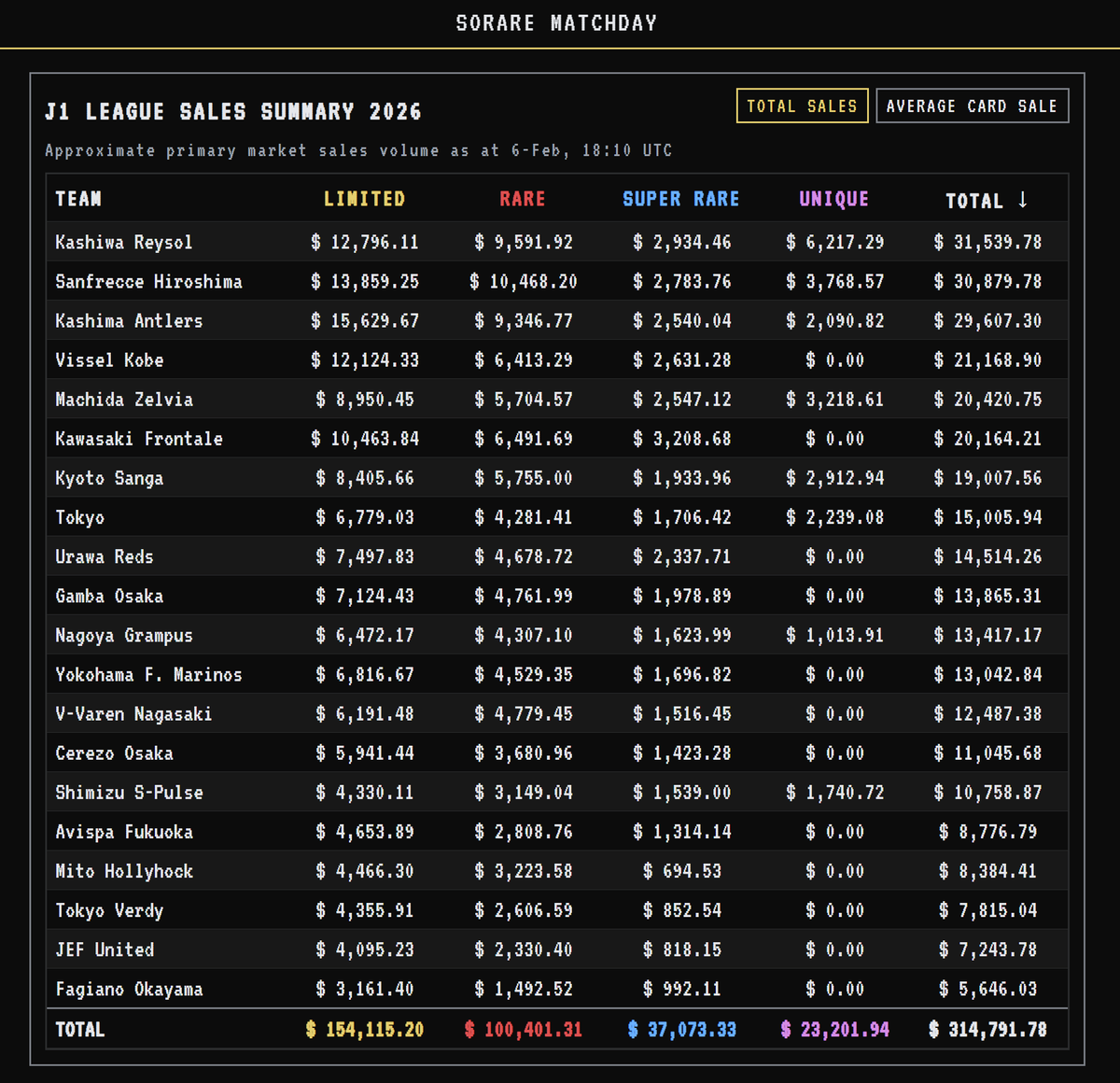
Task: Select the Tokyo Verdy team name
Action: (x=109, y=909)
